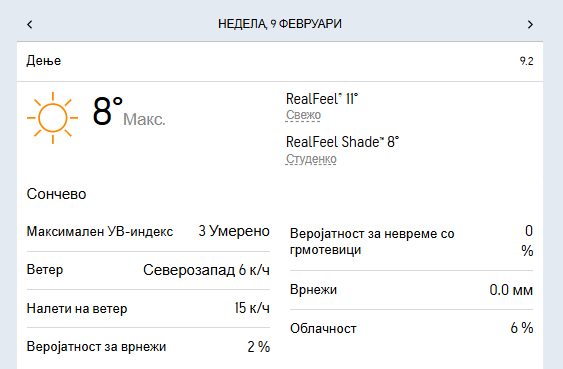Select the RealFeel 11° text

coord(322,99)
